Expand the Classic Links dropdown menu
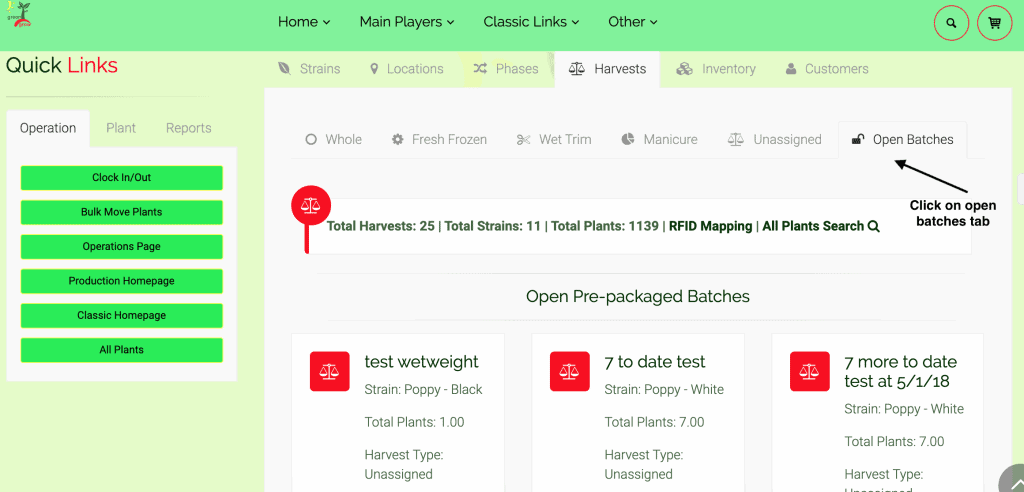Viewport: 1024px width, 492px height. pyautogui.click(x=531, y=22)
